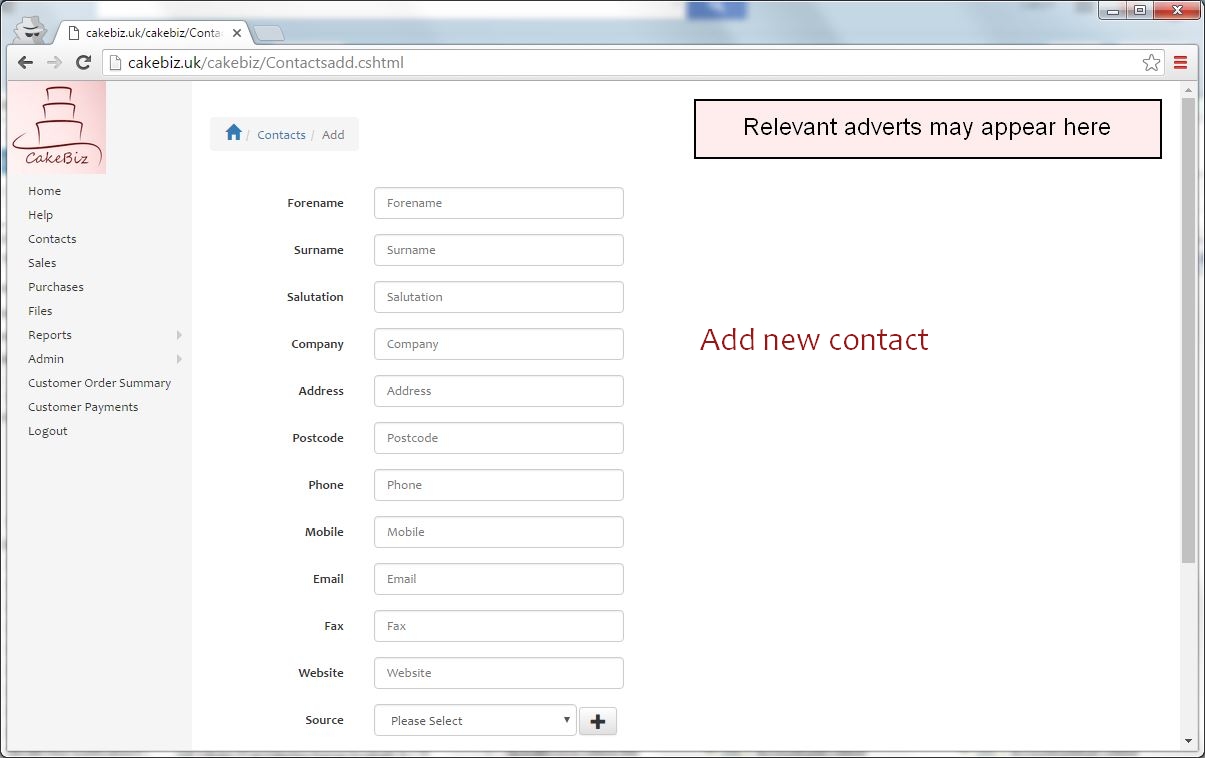
Task: Expand the Reports sidebar entry
Action: (50, 335)
